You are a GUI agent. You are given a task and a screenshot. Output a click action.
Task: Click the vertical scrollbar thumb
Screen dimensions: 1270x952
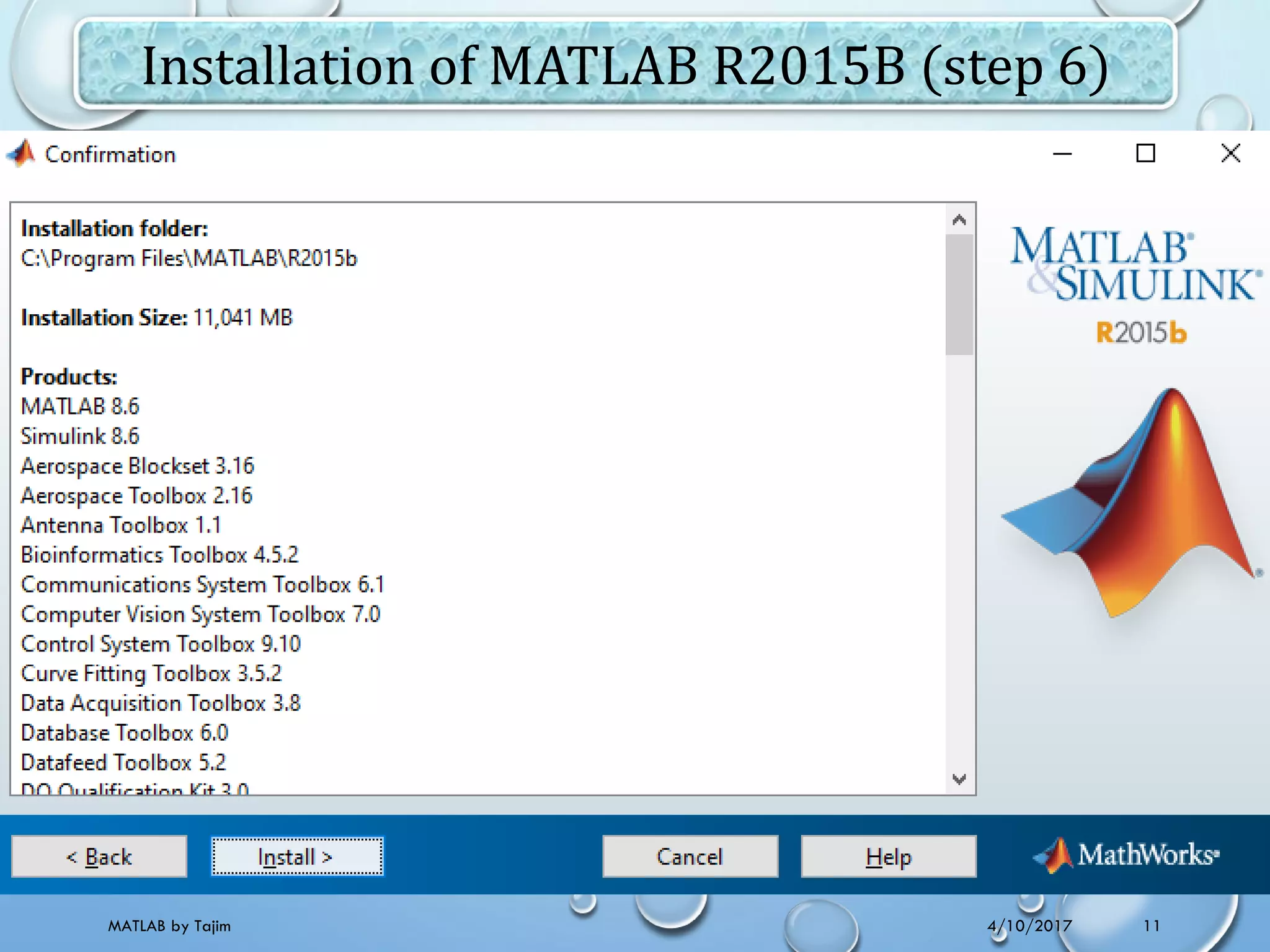(959, 294)
